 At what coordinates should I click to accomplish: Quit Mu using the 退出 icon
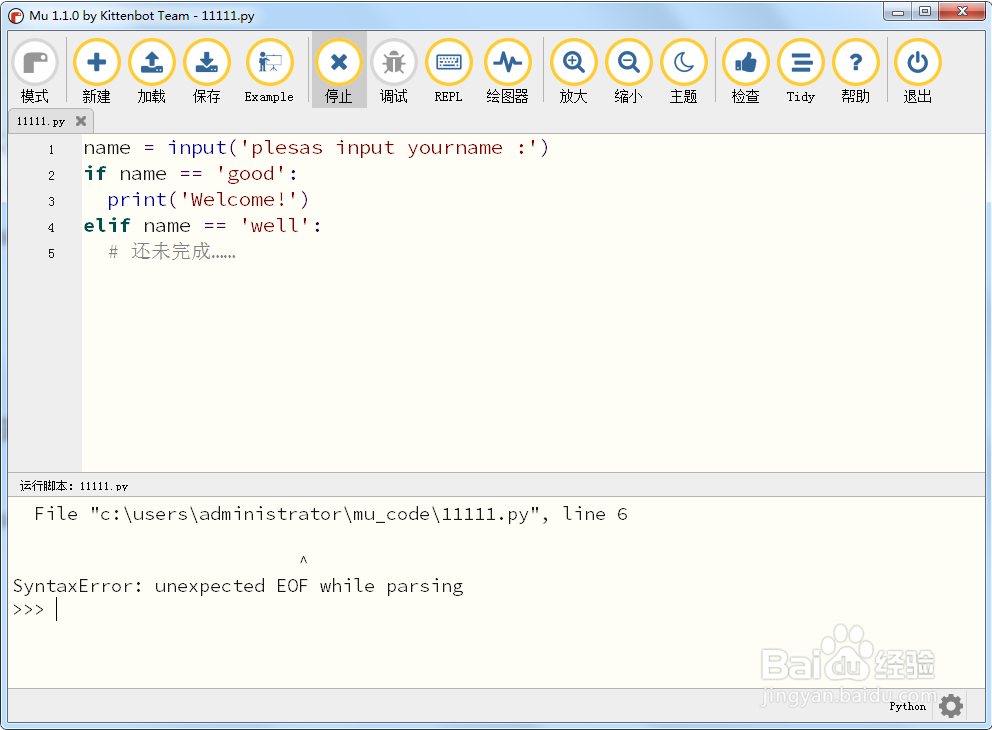click(x=917, y=62)
